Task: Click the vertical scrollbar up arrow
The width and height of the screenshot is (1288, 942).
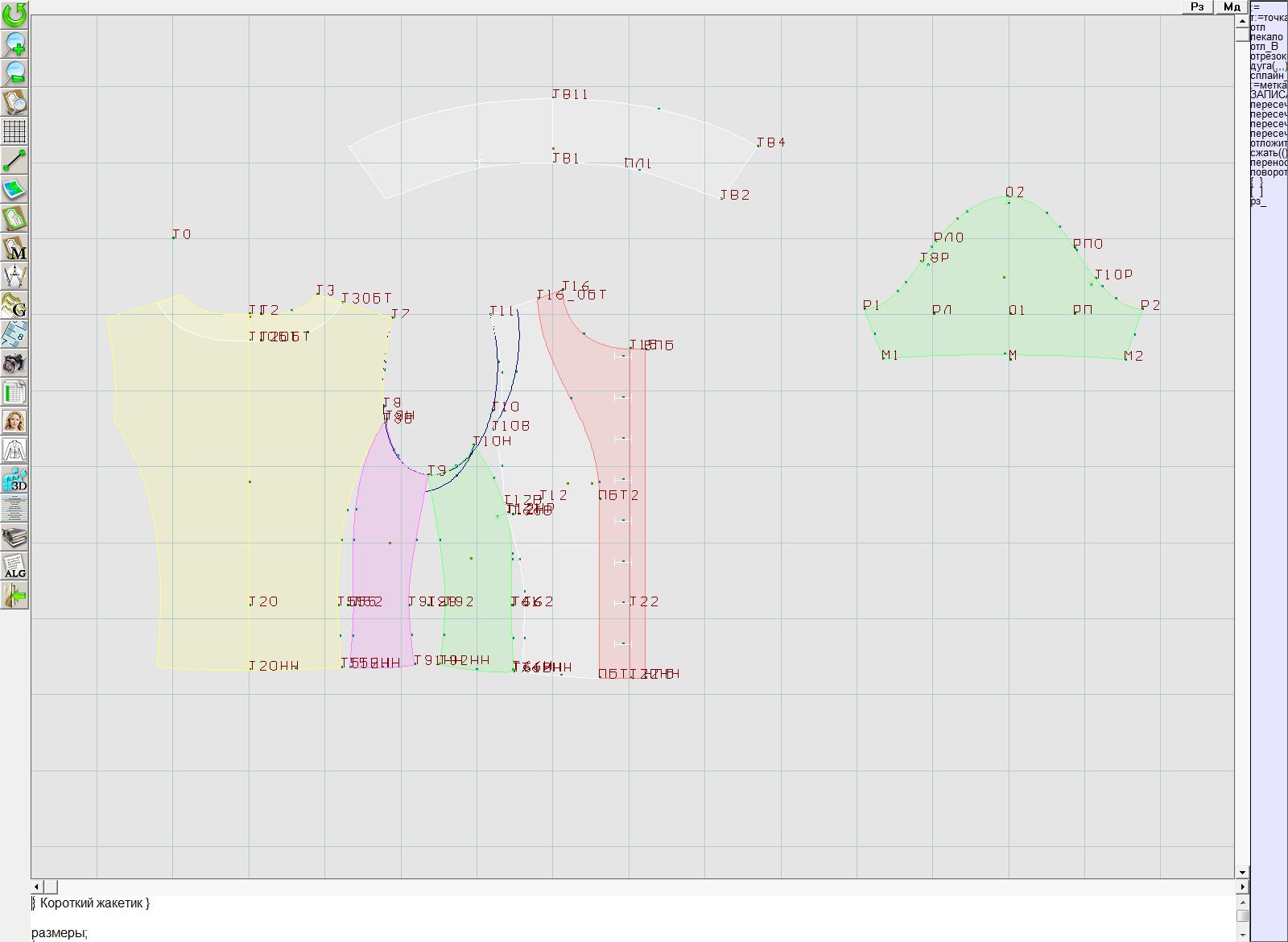Action: pos(1242,20)
